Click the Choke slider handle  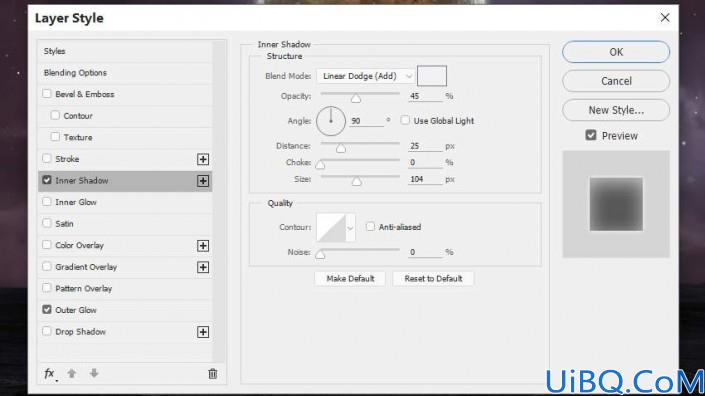point(320,165)
